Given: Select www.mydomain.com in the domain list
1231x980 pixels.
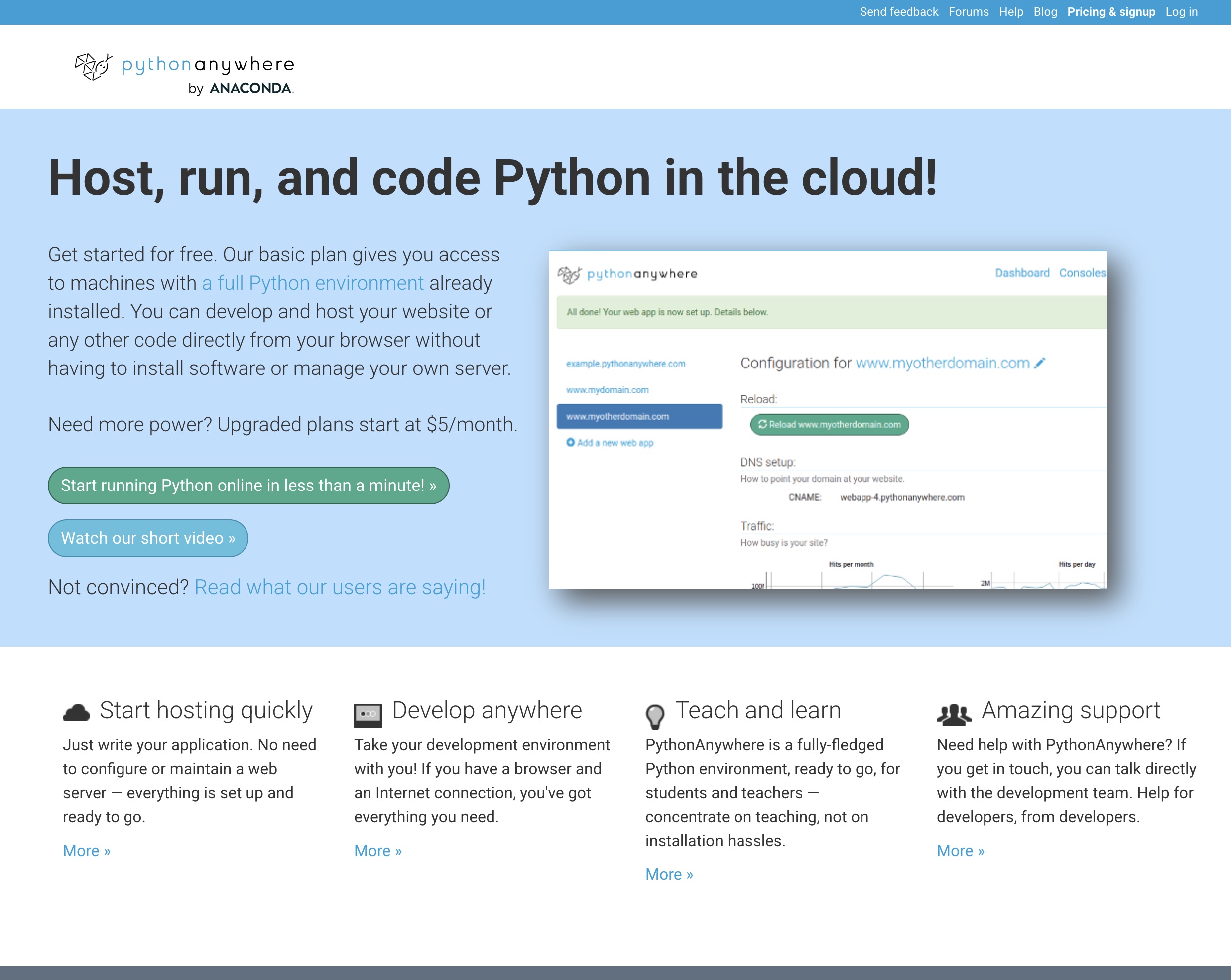Looking at the screenshot, I should [607, 389].
